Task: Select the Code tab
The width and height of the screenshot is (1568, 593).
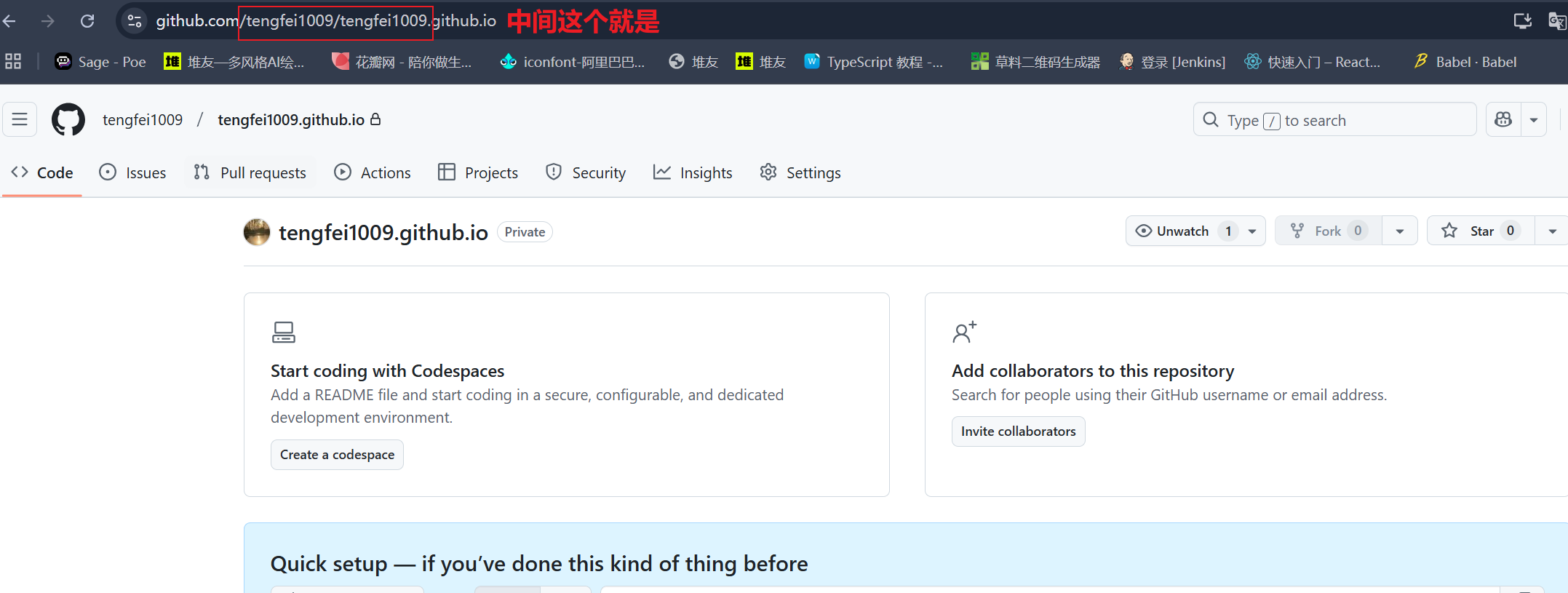Action: pos(42,173)
